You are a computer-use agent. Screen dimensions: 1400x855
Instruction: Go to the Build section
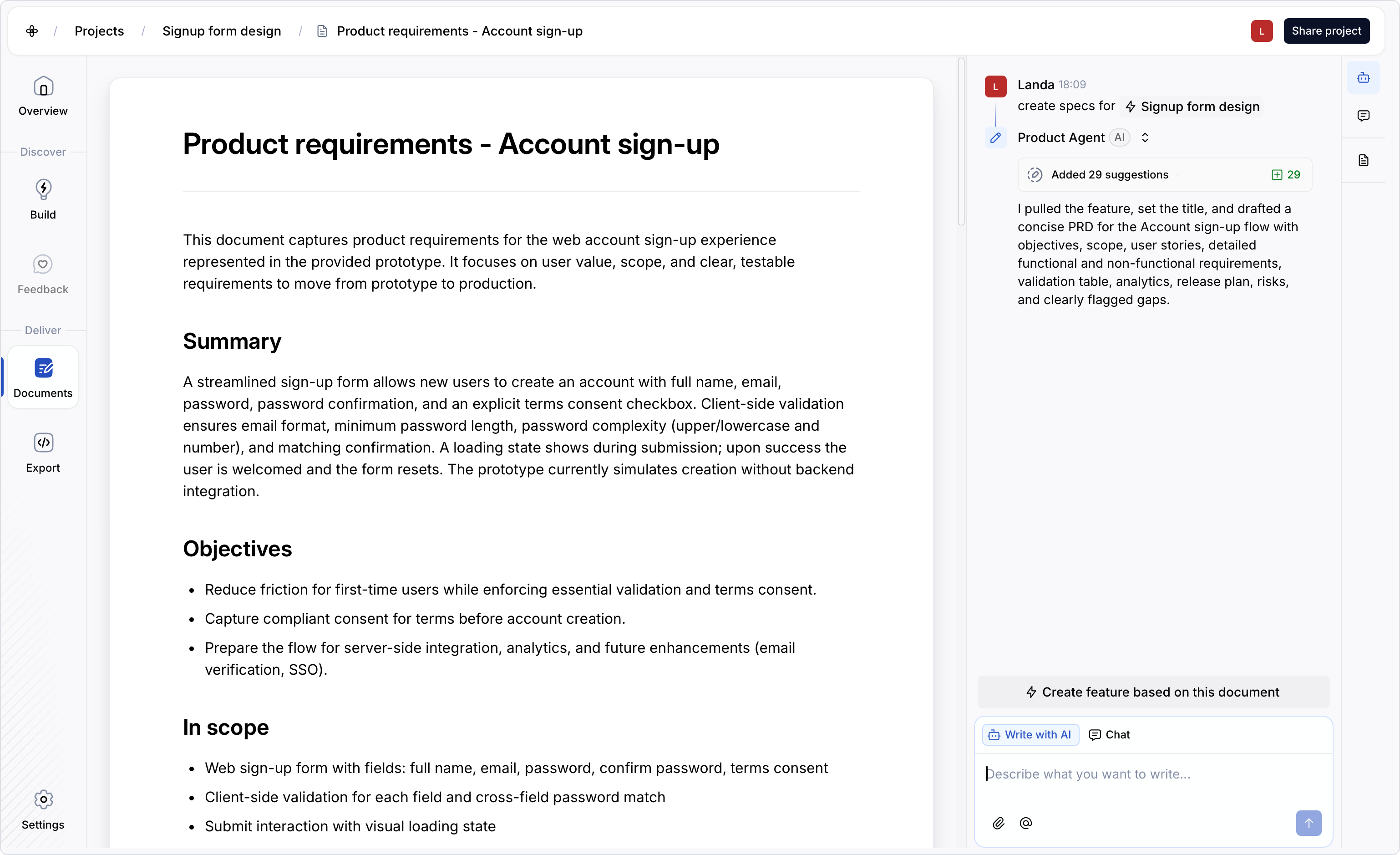[43, 199]
